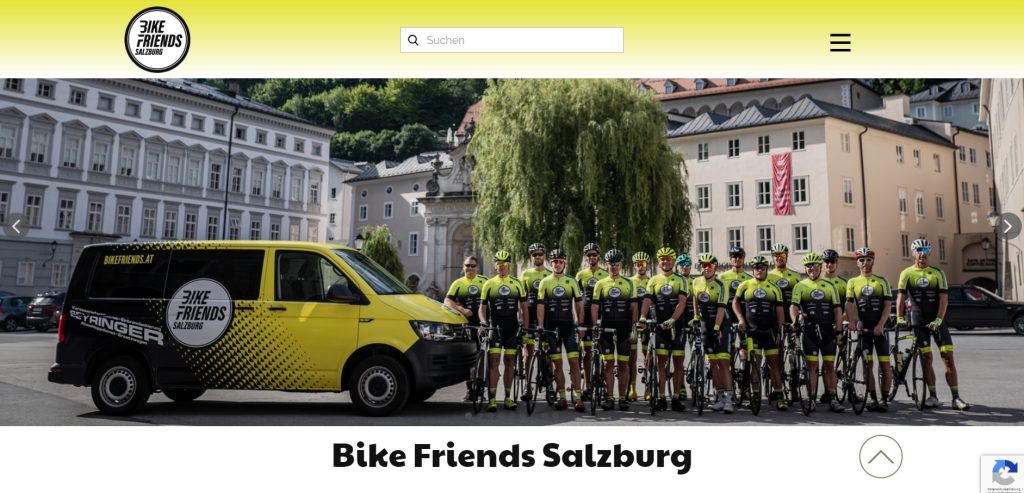Open the reCAPTCHA privacy badge

point(1002,473)
